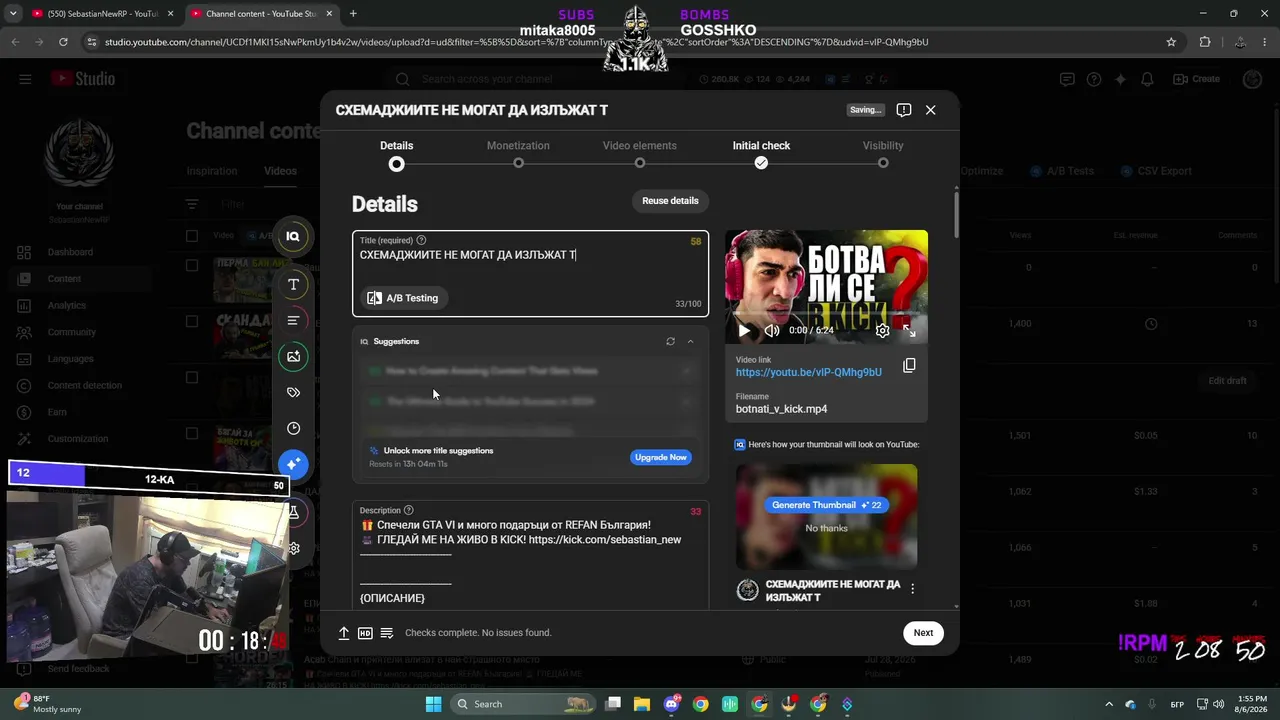This screenshot has height=720, width=1280.
Task: Click CSV Export in background page
Action: coord(1156,171)
